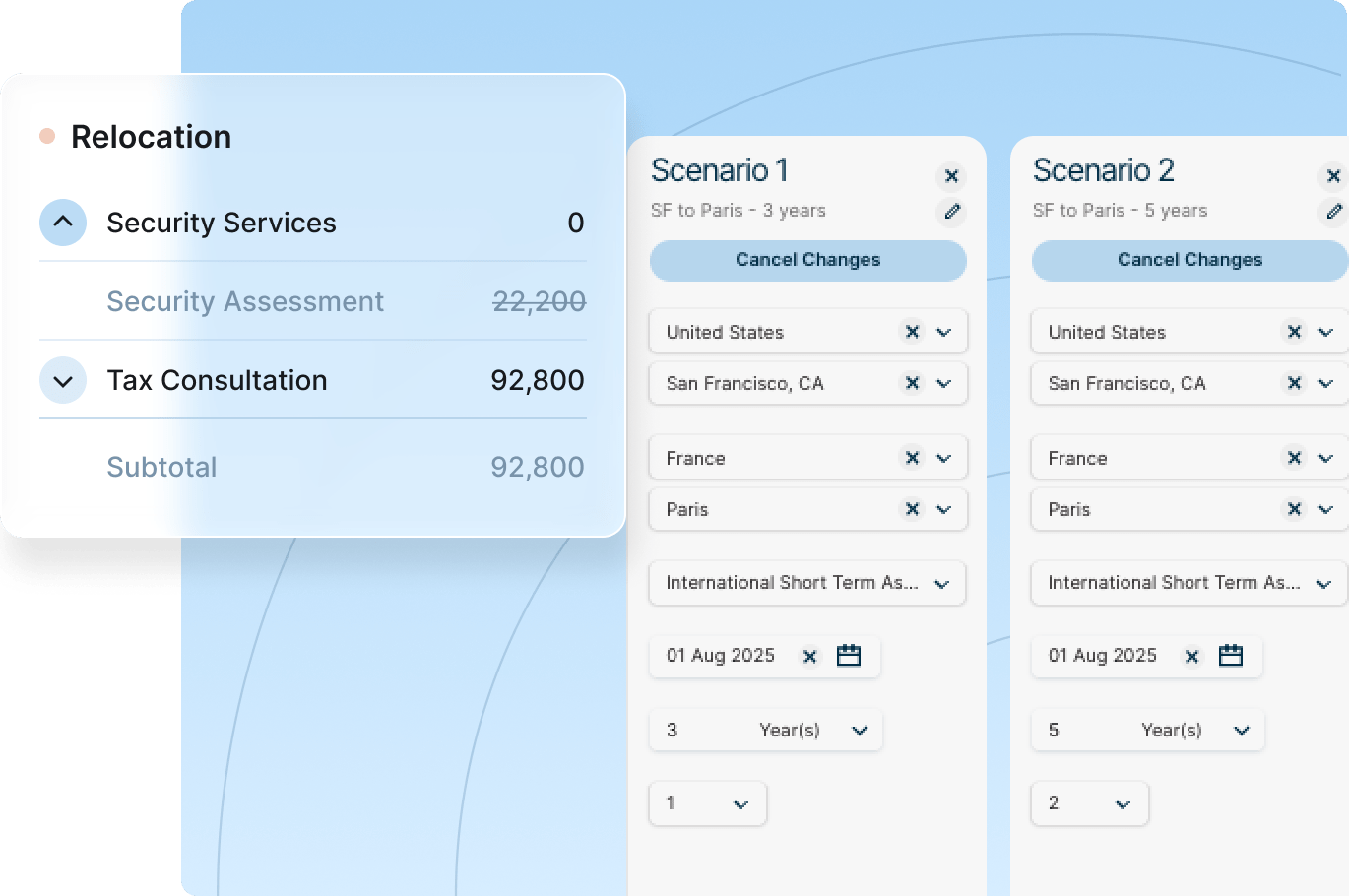Open the calendar picker in Scenario 2
The height and width of the screenshot is (896, 1349).
pos(1230,656)
